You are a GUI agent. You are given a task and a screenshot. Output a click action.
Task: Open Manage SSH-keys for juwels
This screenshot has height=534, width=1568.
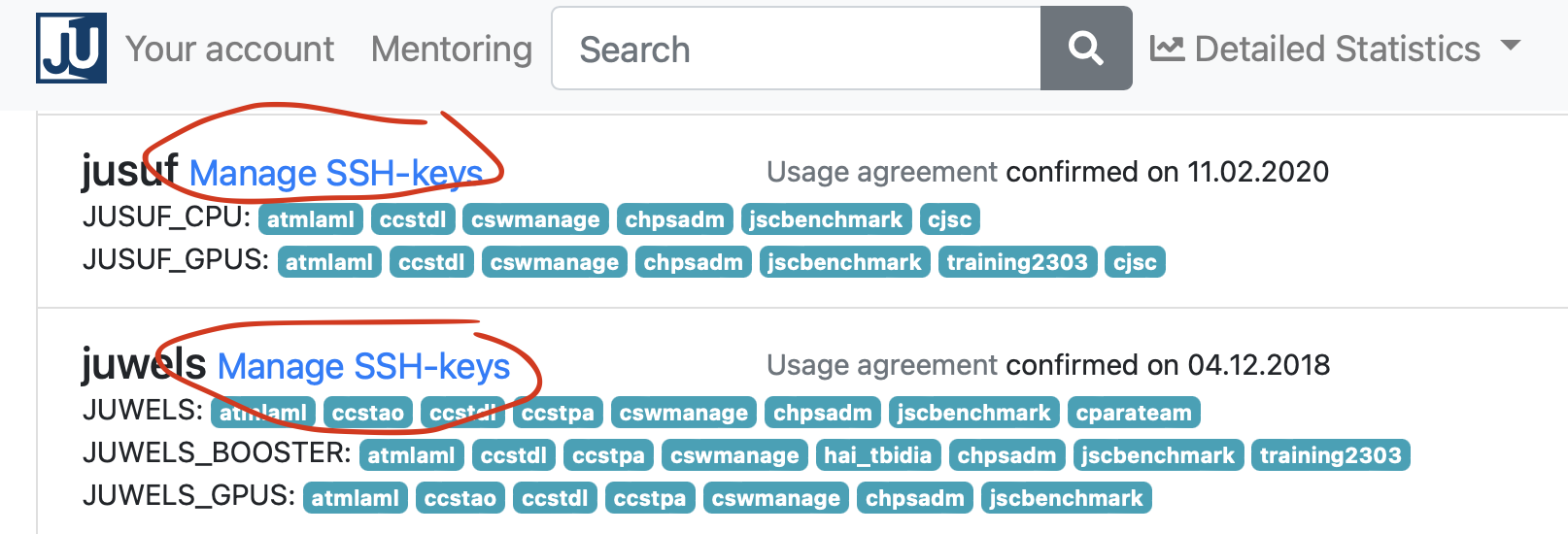(363, 366)
